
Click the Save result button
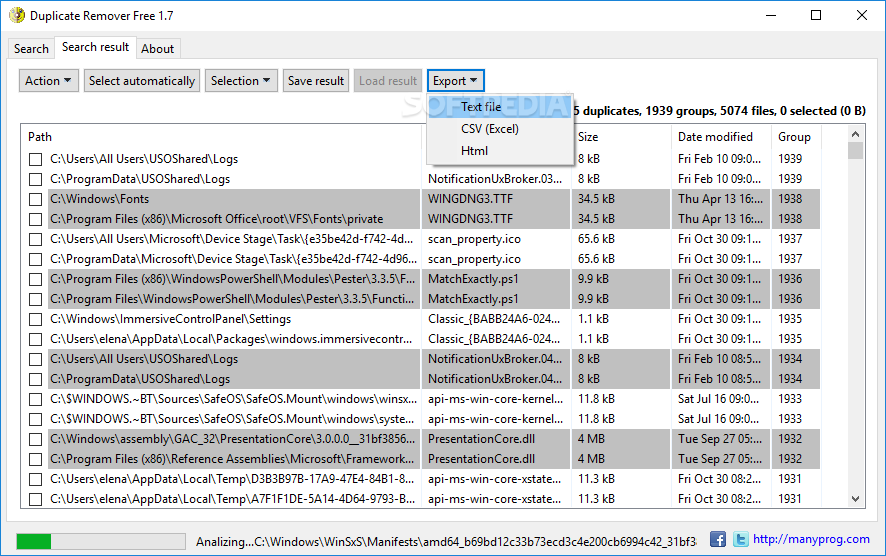tap(316, 81)
